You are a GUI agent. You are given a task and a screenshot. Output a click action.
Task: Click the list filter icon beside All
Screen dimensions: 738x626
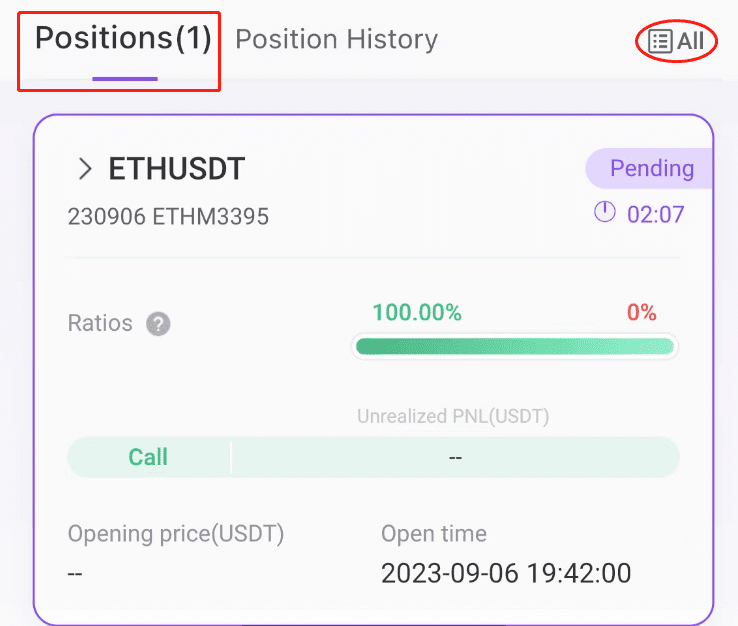(660, 41)
